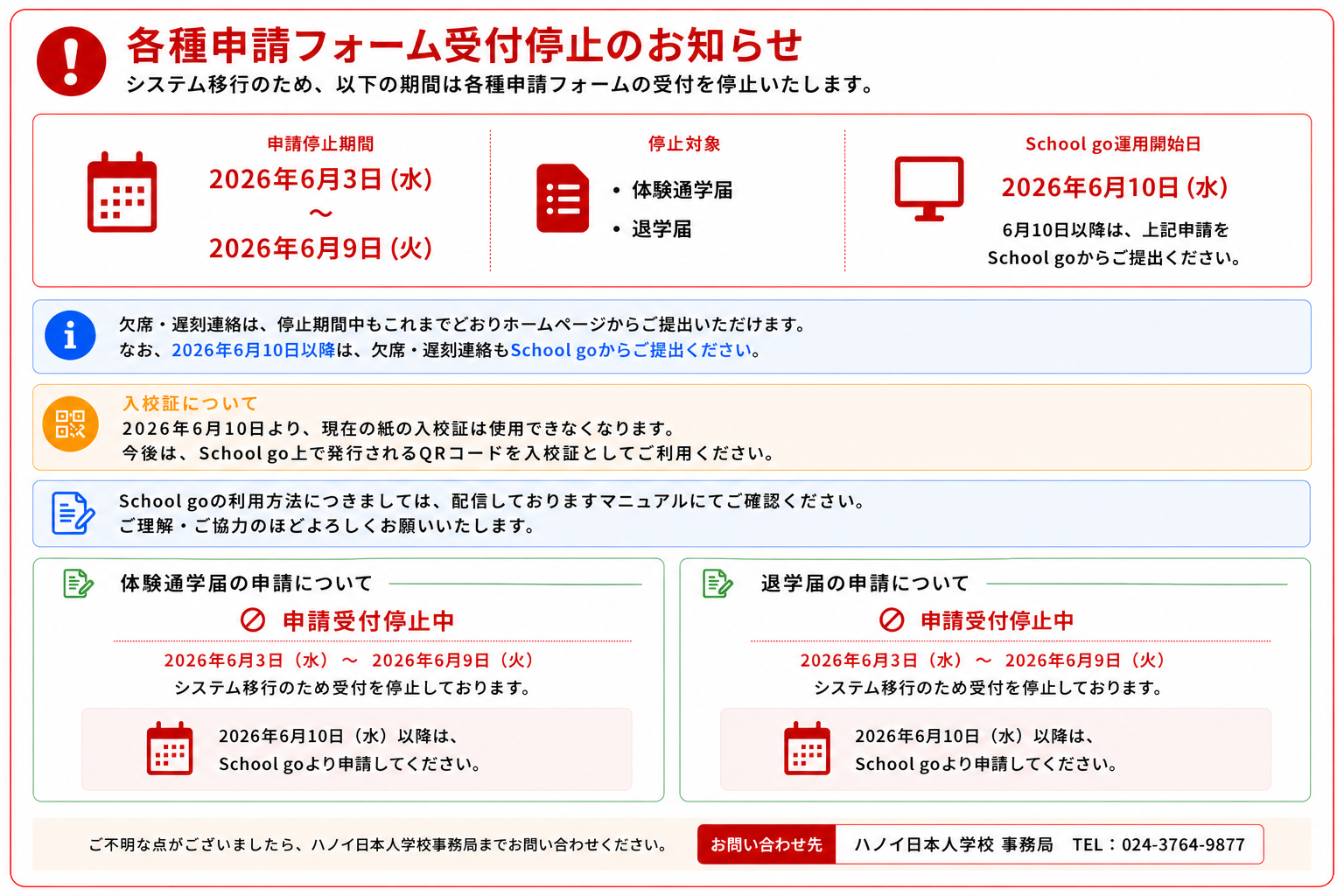Click the red お問い合わせ先 label
This screenshot has width=1344, height=896.
(766, 844)
